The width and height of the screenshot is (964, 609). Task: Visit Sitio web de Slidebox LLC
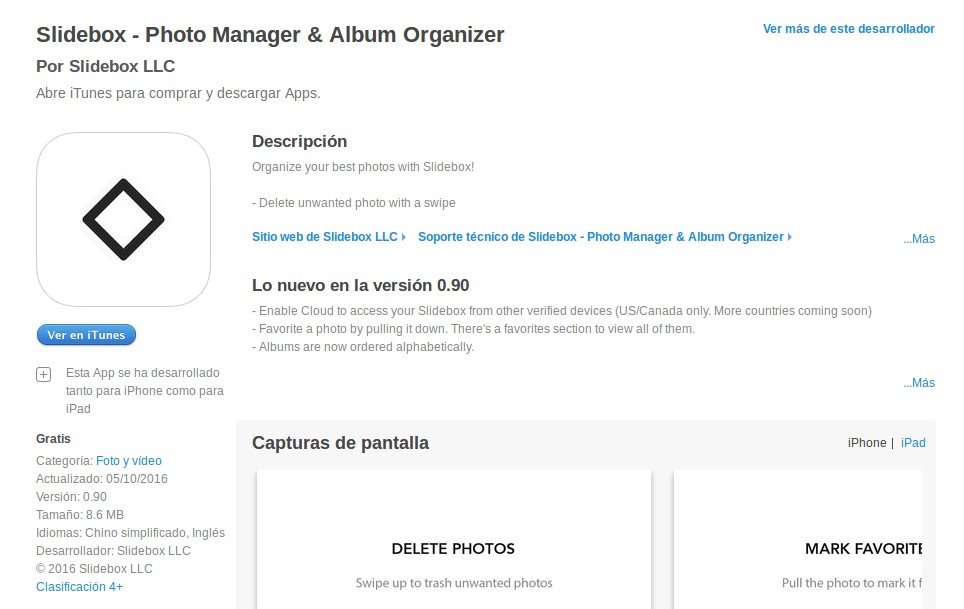[x=326, y=237]
